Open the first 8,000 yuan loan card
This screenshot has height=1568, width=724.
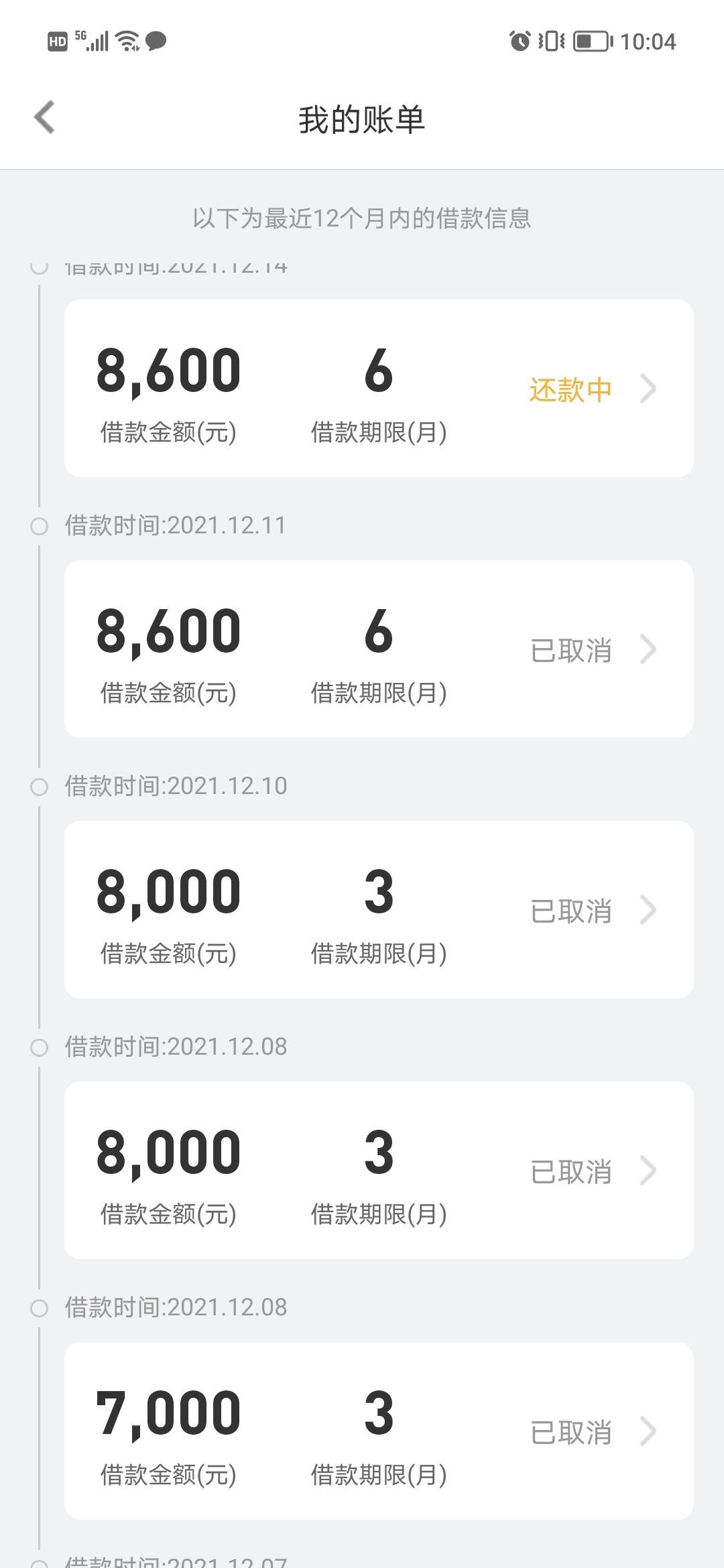(379, 909)
